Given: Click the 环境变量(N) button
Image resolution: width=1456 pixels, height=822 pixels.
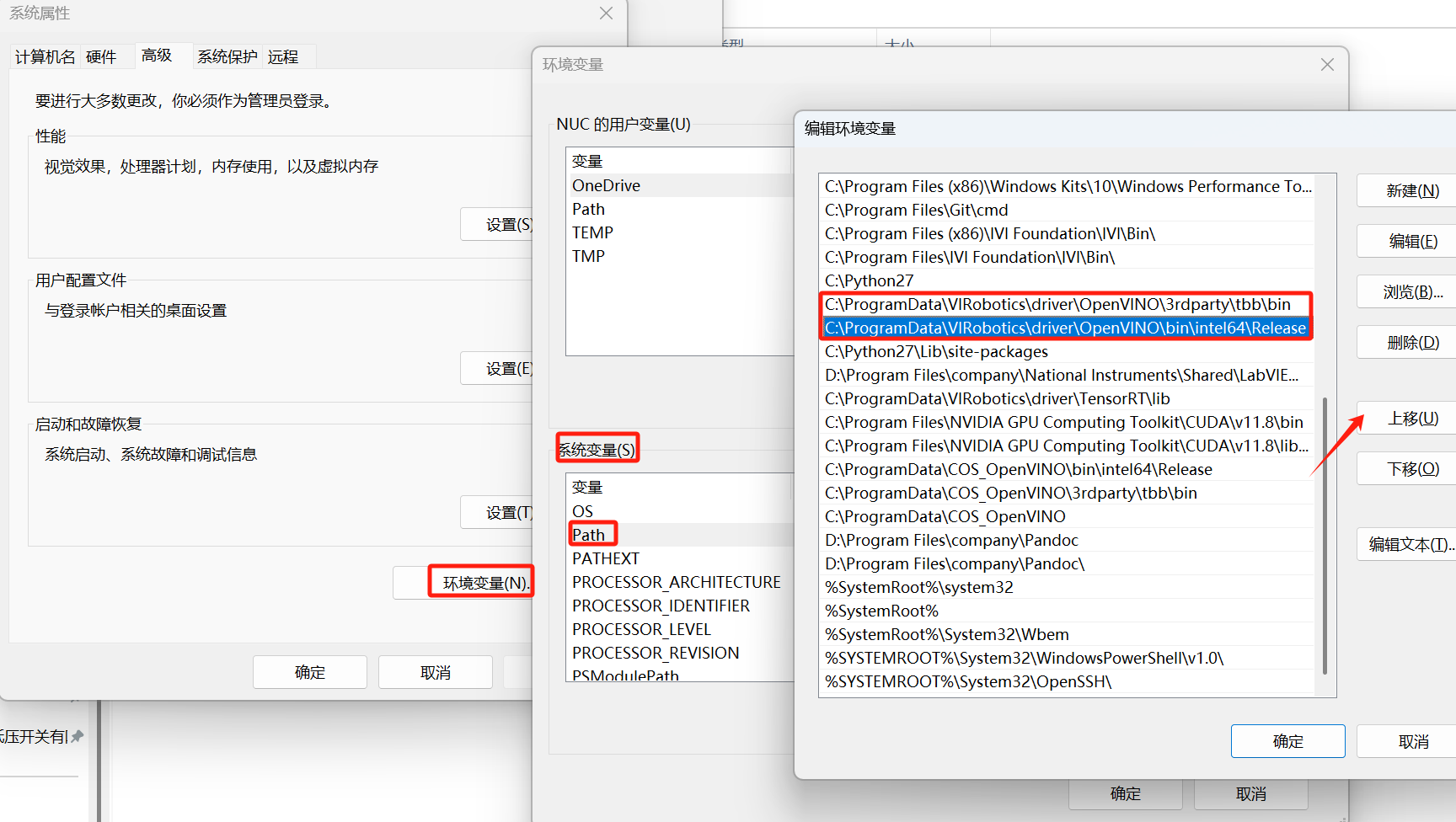Looking at the screenshot, I should pyautogui.click(x=480, y=583).
